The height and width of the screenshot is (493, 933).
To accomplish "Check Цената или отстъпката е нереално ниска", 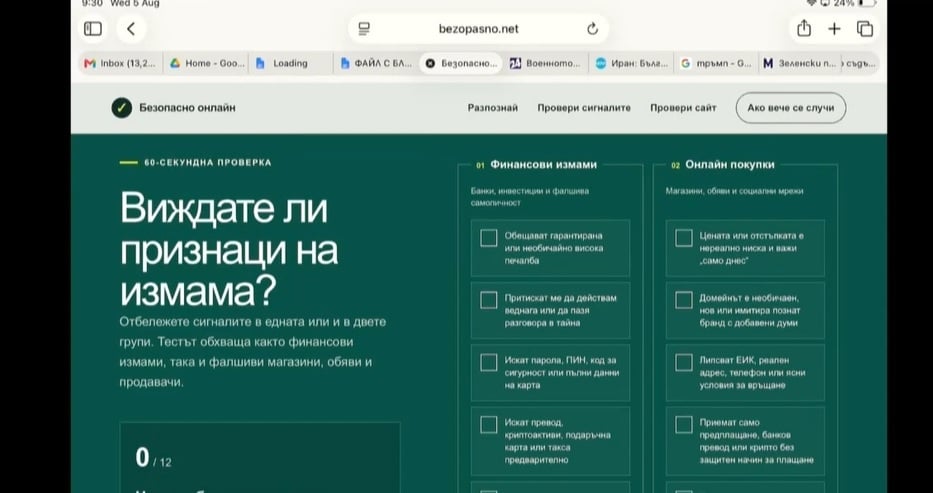I will pos(684,238).
